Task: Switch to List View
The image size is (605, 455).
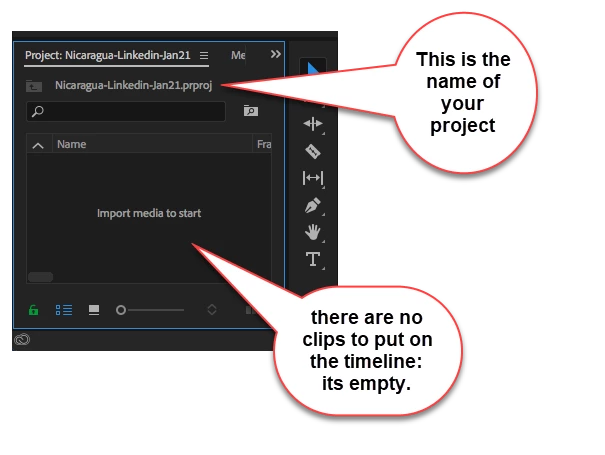Action: point(64,310)
